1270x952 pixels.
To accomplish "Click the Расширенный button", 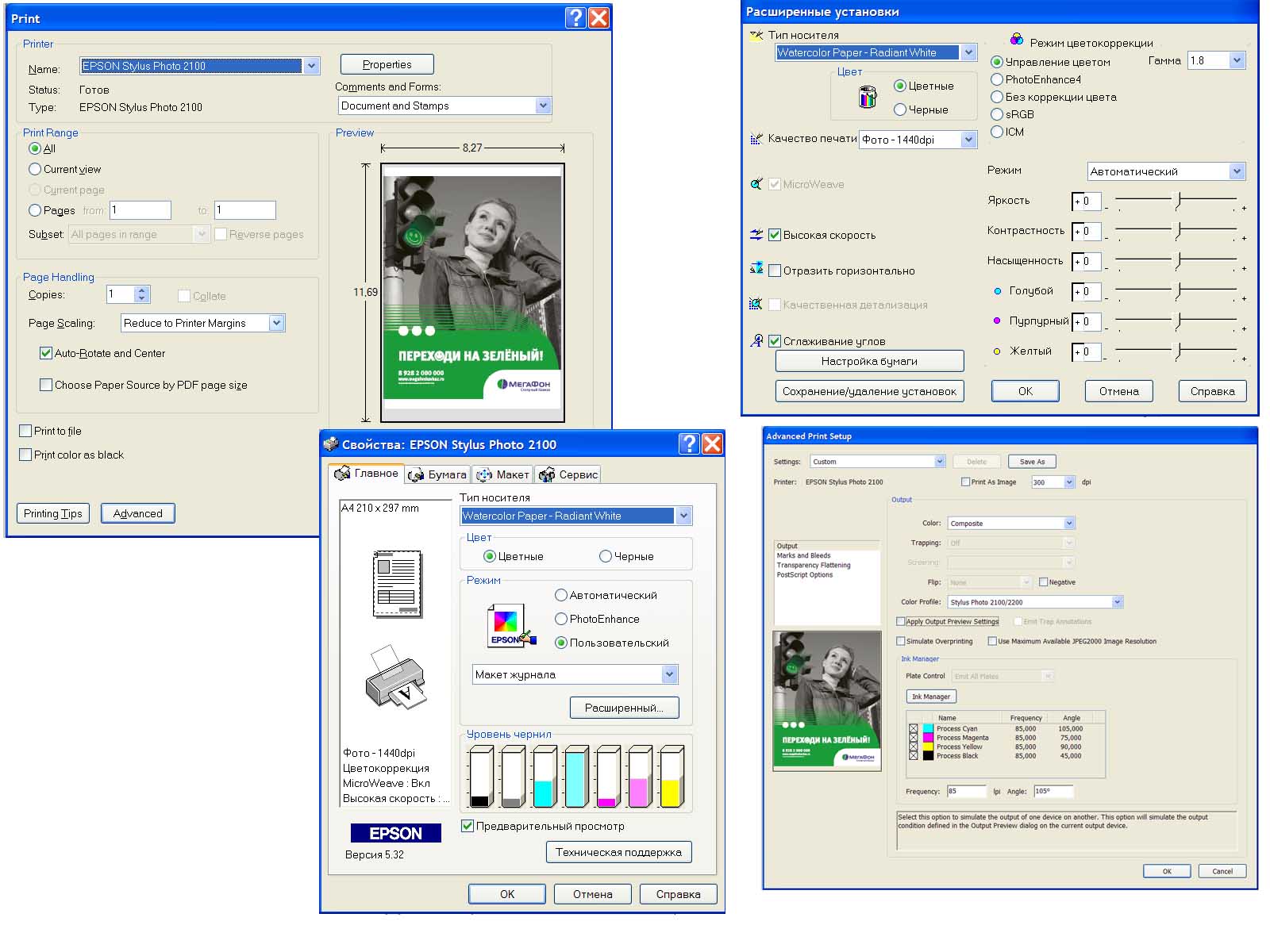I will (624, 708).
